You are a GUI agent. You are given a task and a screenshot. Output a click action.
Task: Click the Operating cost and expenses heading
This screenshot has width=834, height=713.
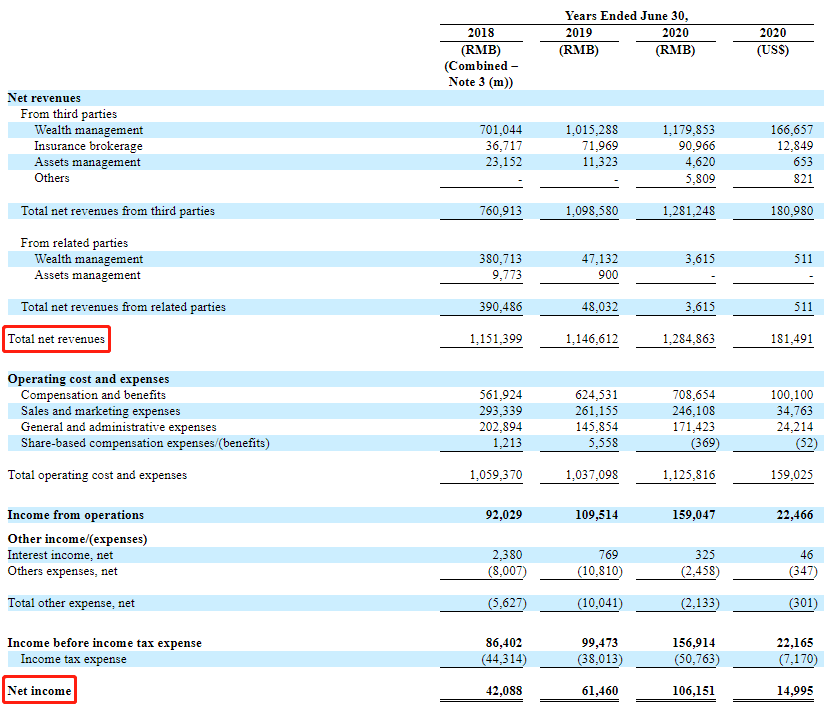tap(88, 379)
